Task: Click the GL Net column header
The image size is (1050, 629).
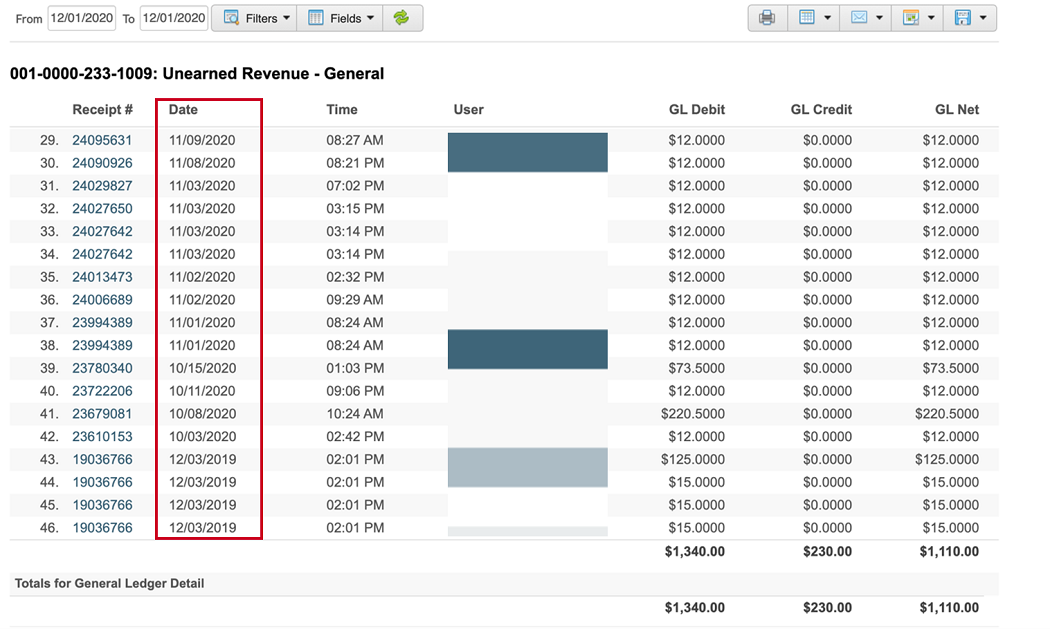Action: [957, 109]
